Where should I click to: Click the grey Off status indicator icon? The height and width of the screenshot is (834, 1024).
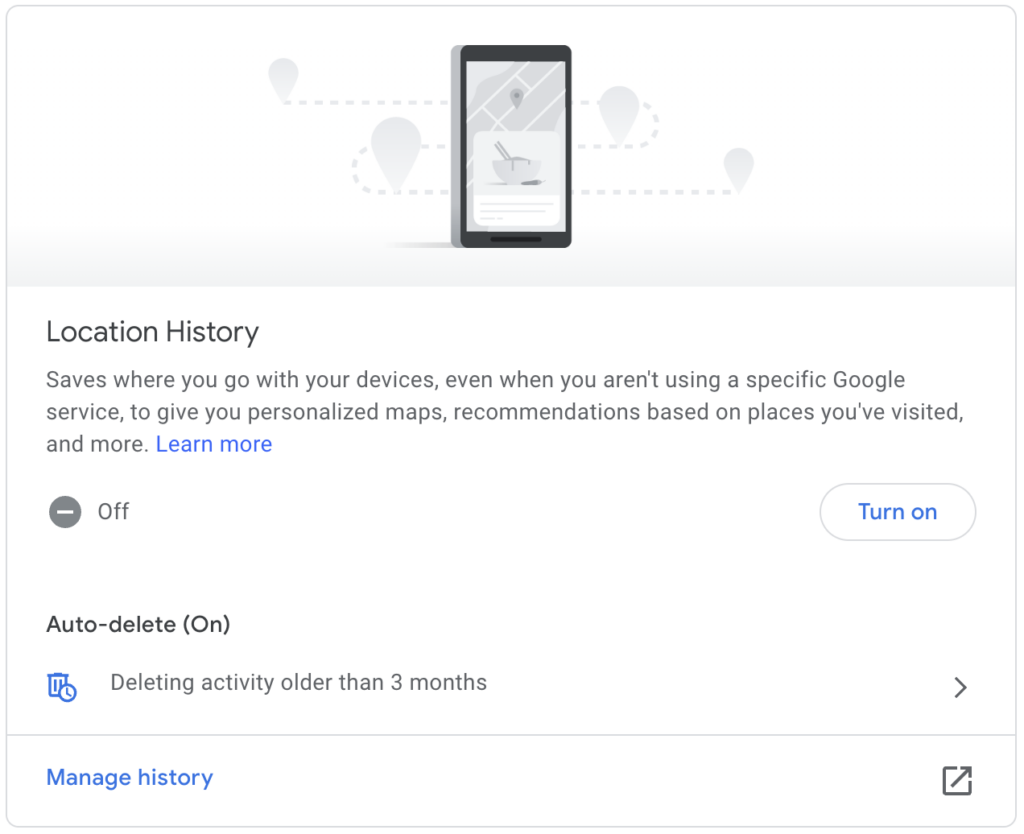point(64,512)
